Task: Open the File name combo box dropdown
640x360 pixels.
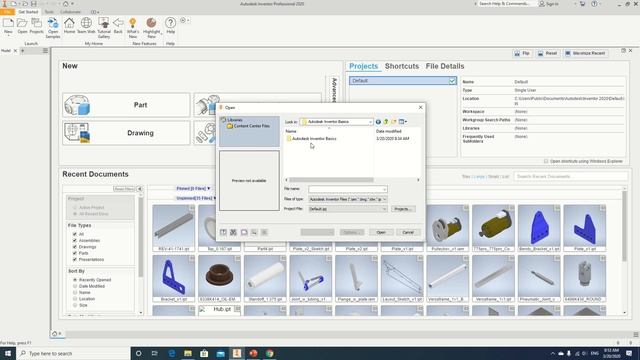Action: (384, 189)
